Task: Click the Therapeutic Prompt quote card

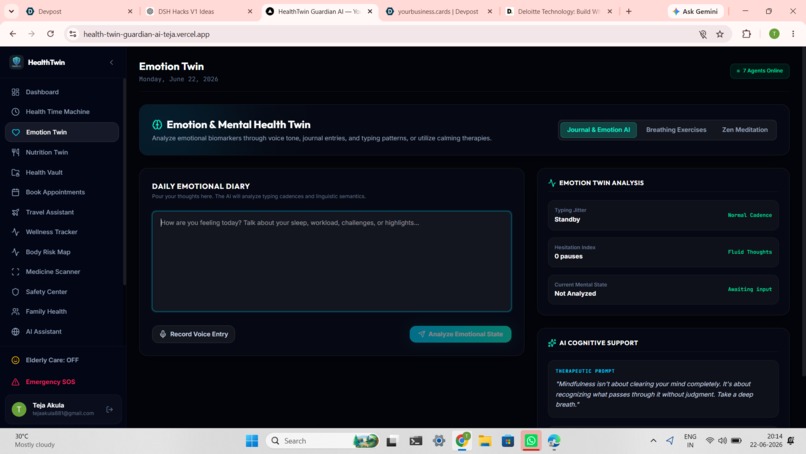Action: click(x=663, y=389)
